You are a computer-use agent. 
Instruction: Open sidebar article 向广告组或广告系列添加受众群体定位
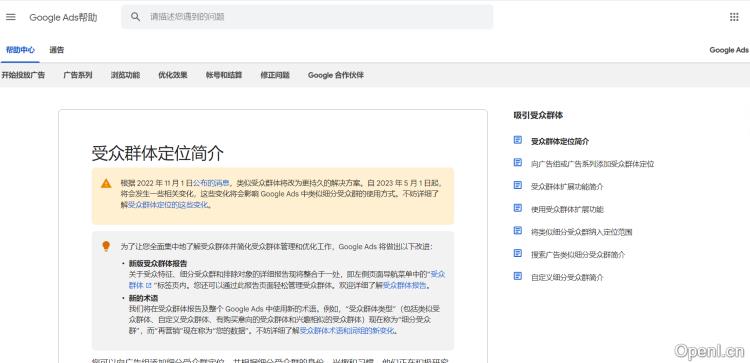[593, 164]
